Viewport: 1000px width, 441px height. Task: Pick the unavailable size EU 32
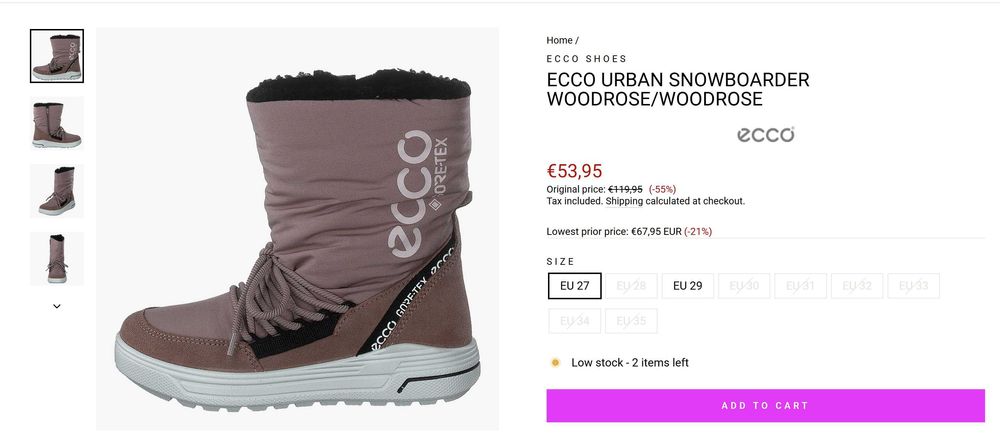tap(857, 286)
